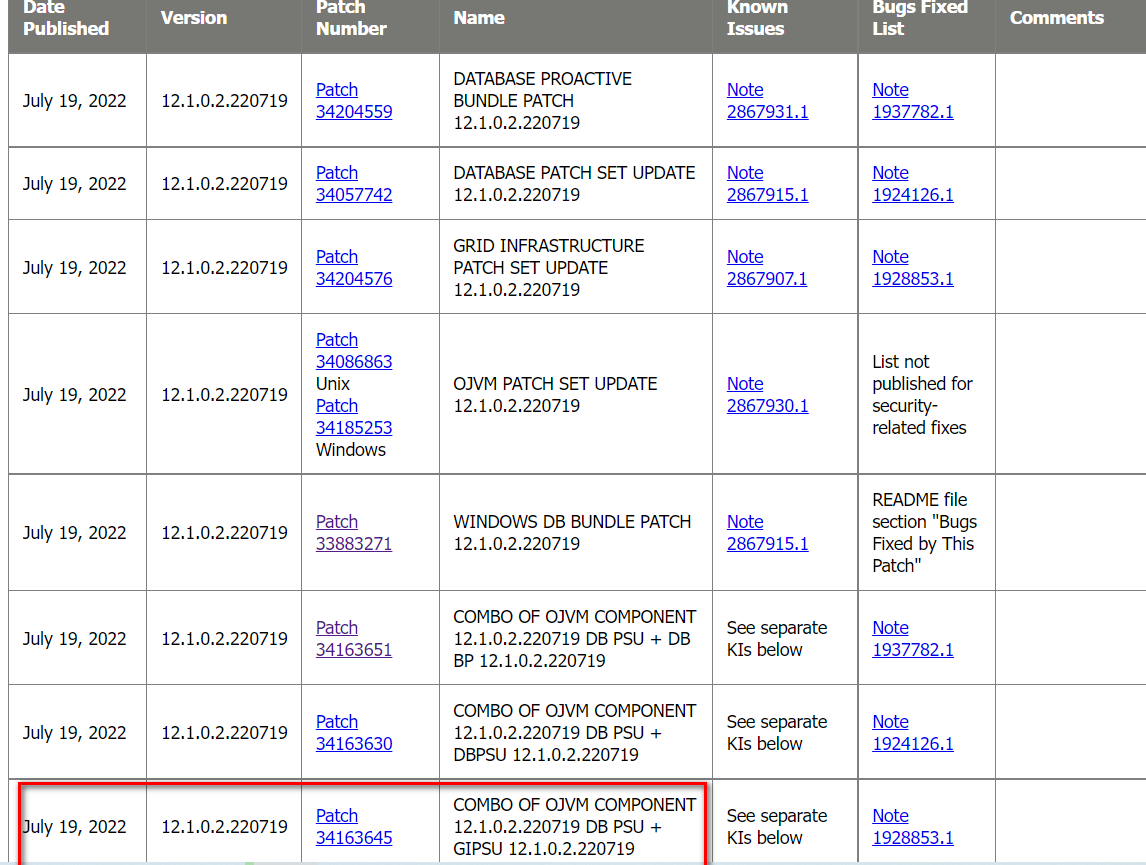The height and width of the screenshot is (865, 1146).
Task: Click July 19, 2022 date in Proactive Bundle row
Action: 75,101
